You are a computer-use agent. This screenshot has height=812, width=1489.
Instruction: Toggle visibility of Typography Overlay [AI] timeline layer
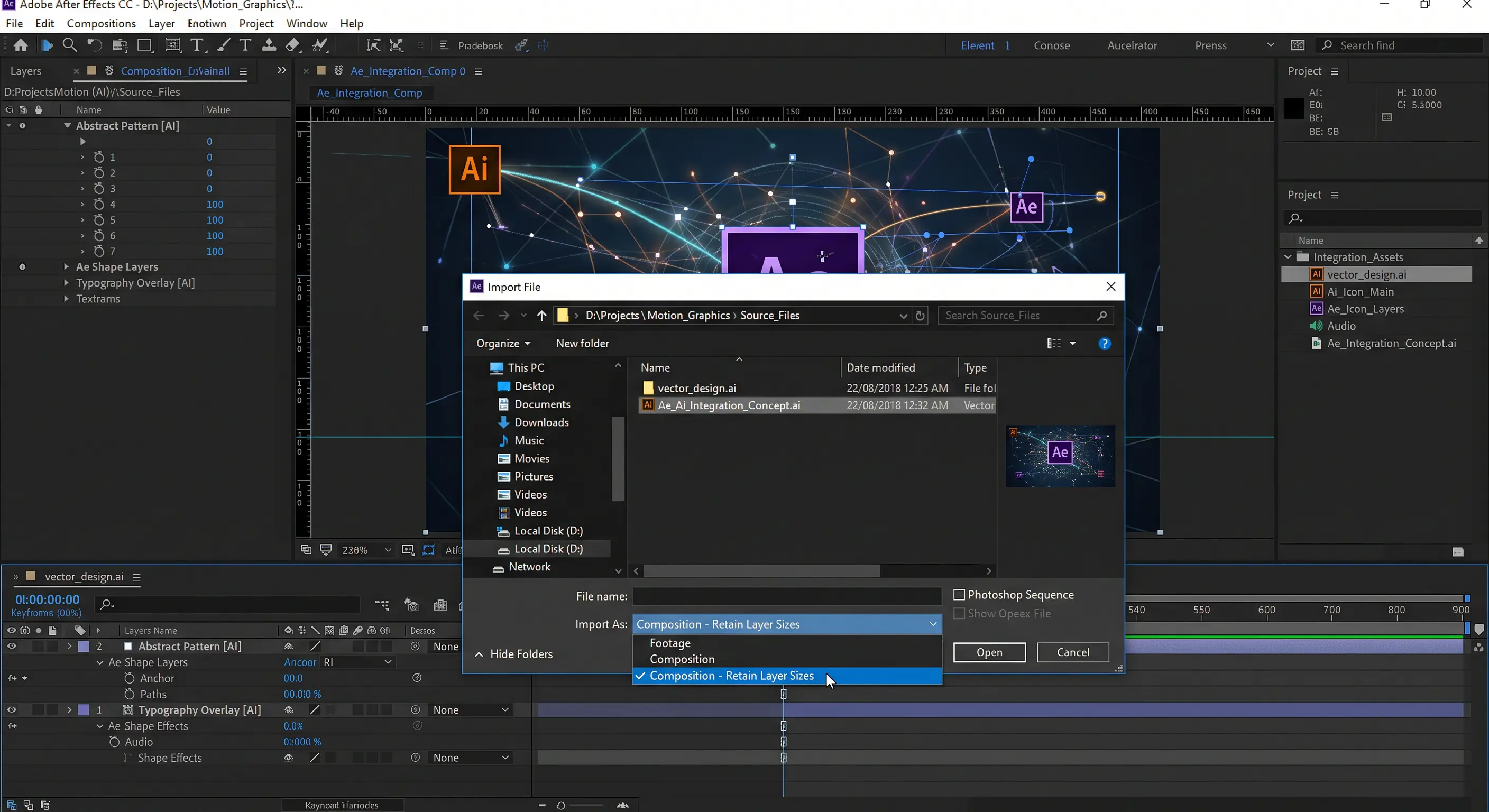coord(12,710)
